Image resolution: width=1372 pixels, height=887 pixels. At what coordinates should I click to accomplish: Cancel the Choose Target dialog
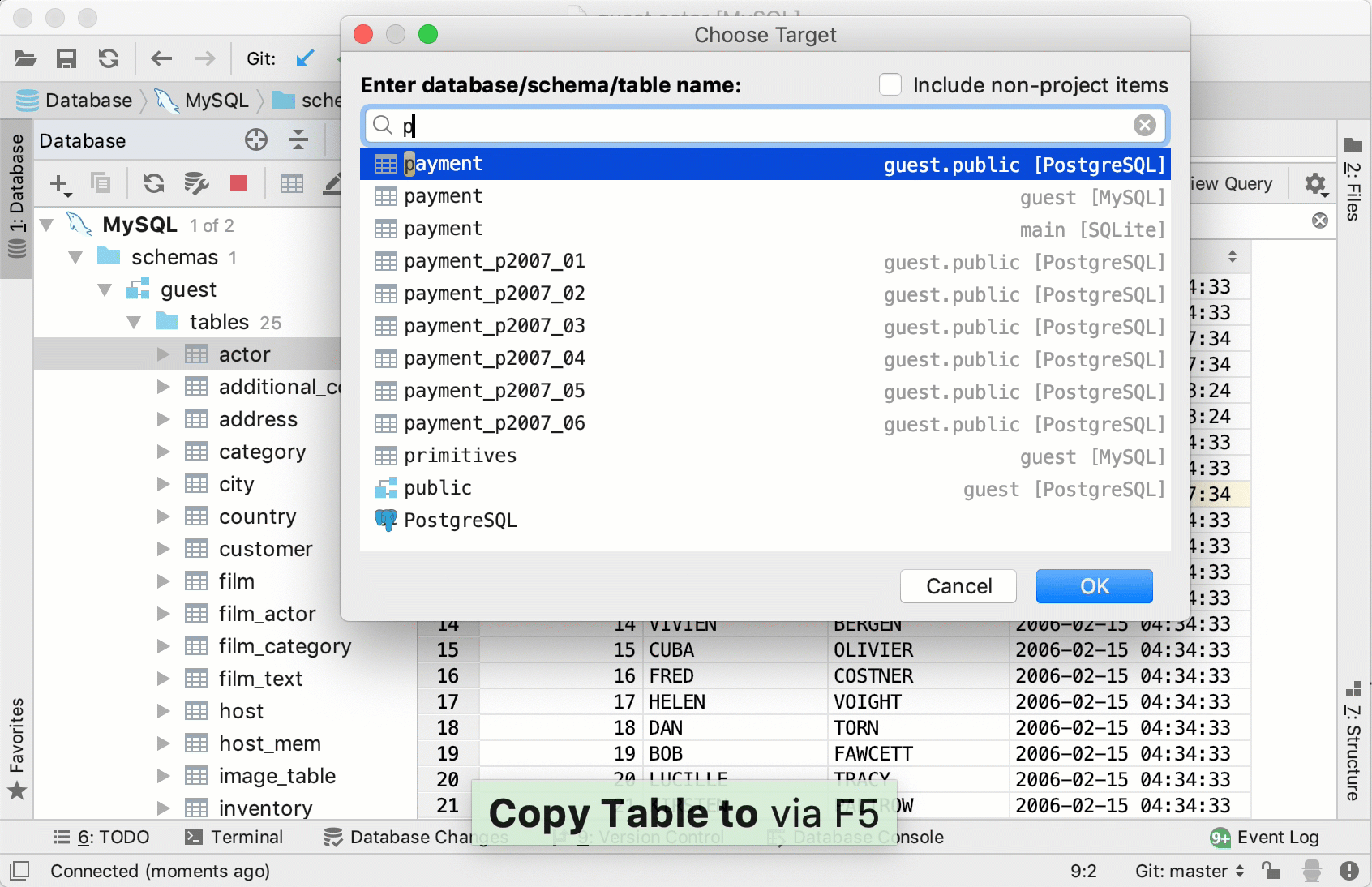pyautogui.click(x=958, y=586)
